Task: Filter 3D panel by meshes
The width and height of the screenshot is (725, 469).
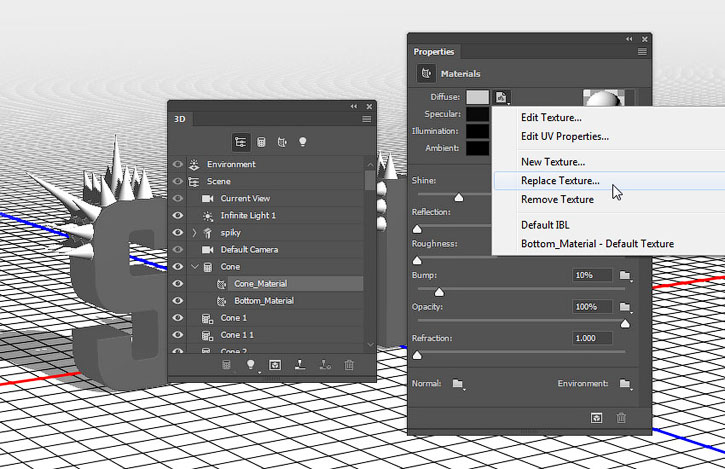Action: tap(261, 142)
